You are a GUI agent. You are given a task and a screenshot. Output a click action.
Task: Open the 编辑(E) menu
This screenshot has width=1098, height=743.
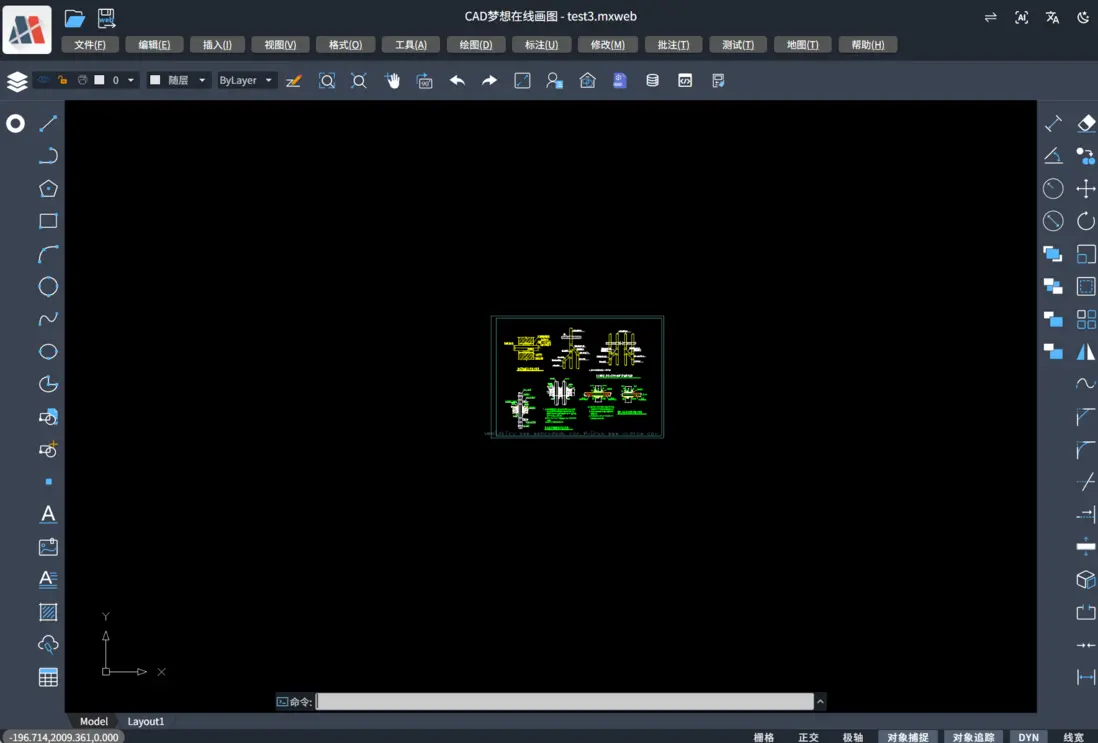pyautogui.click(x=154, y=45)
